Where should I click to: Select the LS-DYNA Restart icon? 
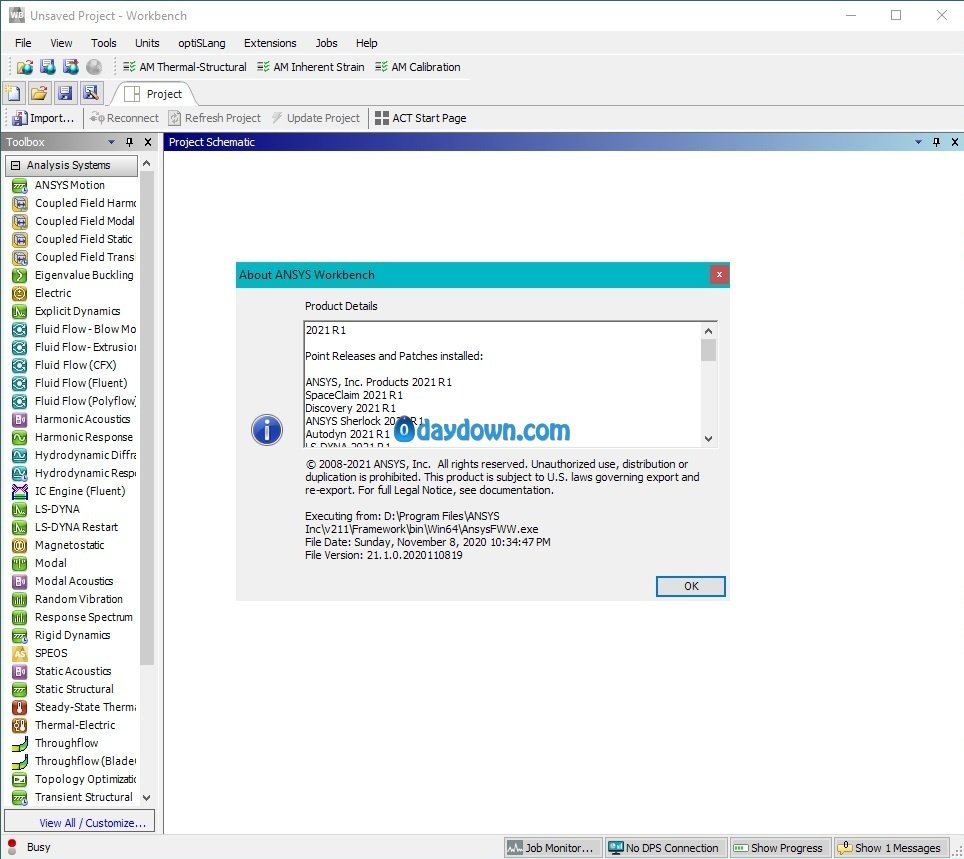coord(20,527)
